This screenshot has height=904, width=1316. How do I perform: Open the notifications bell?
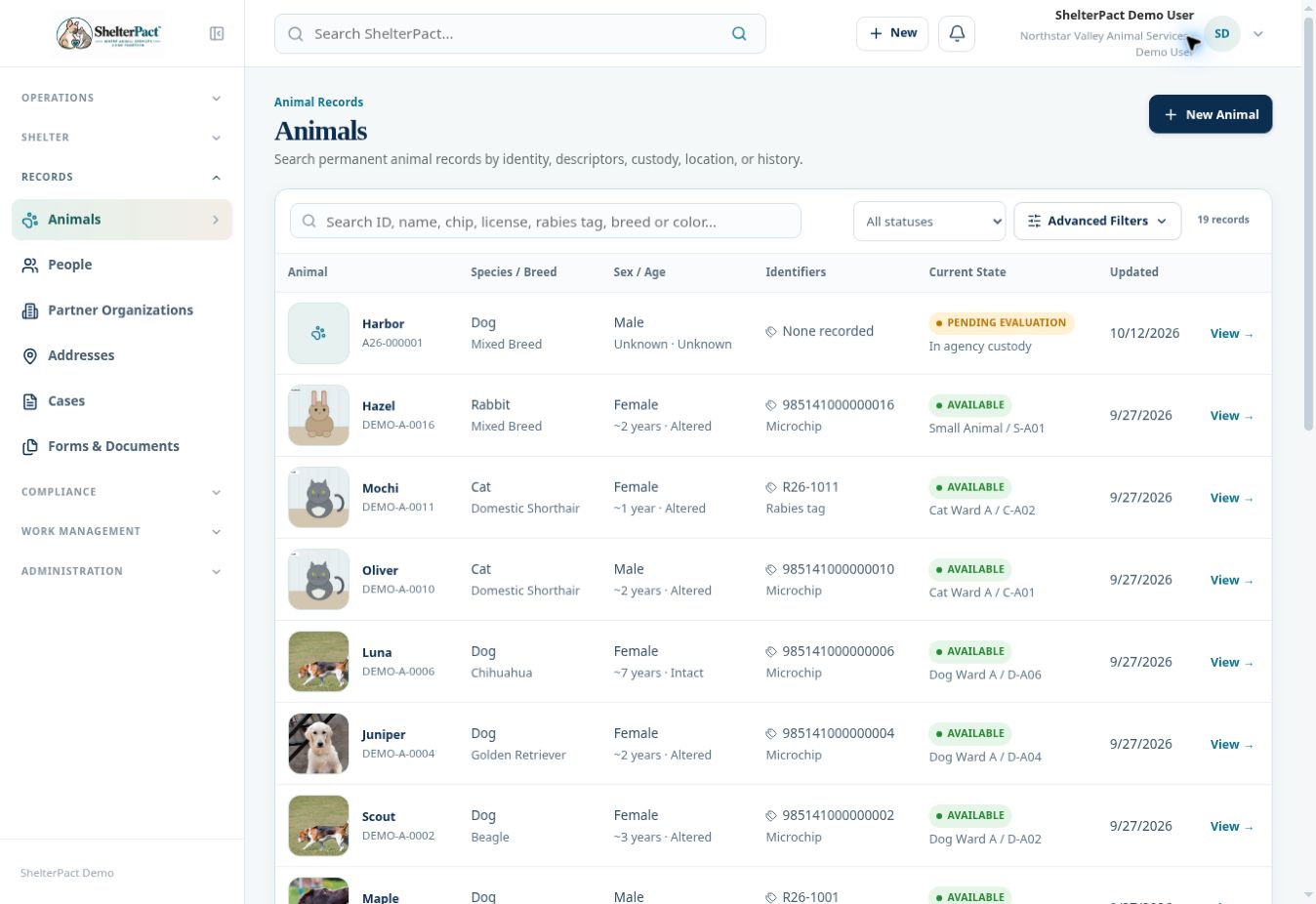(957, 33)
